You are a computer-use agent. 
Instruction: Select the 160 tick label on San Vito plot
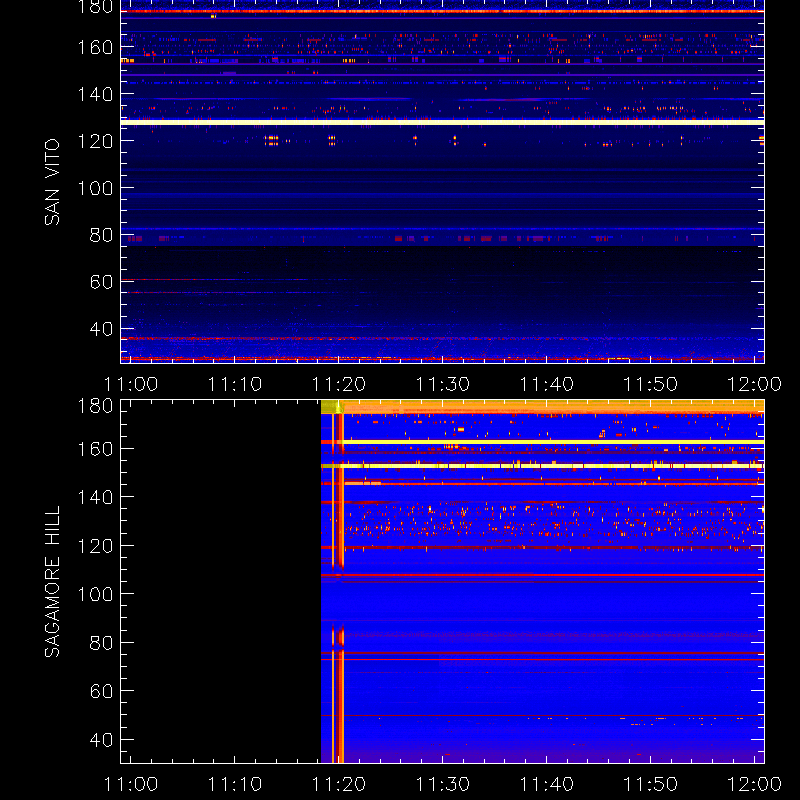[95, 47]
